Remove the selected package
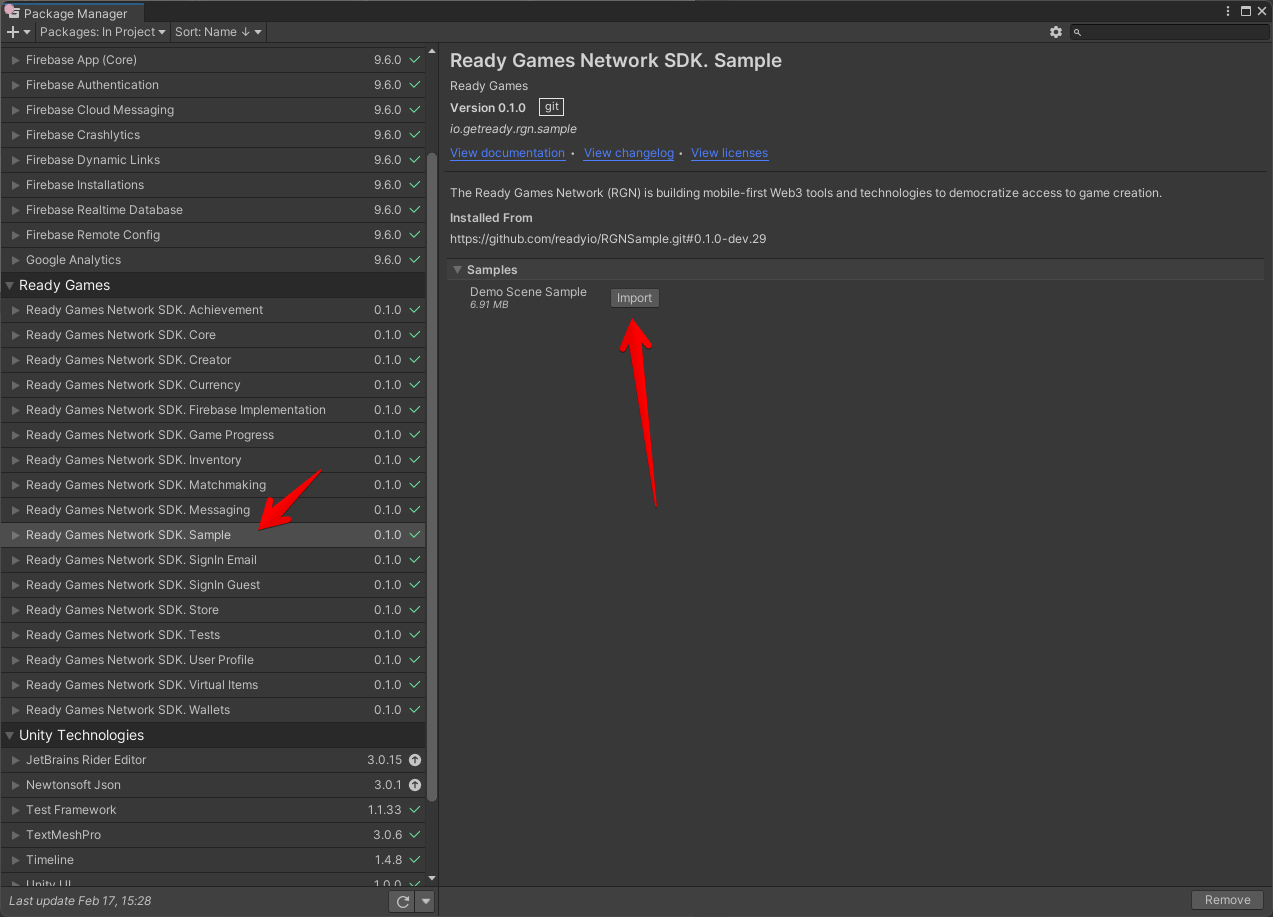The width and height of the screenshot is (1273, 917). click(x=1227, y=900)
